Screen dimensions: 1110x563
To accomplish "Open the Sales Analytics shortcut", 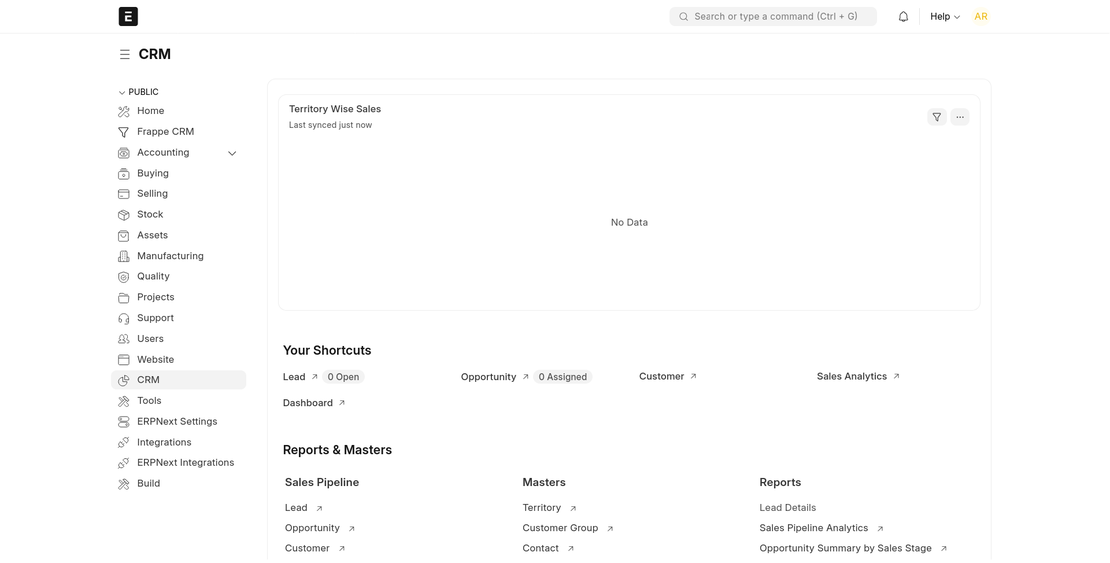I will 852,377.
